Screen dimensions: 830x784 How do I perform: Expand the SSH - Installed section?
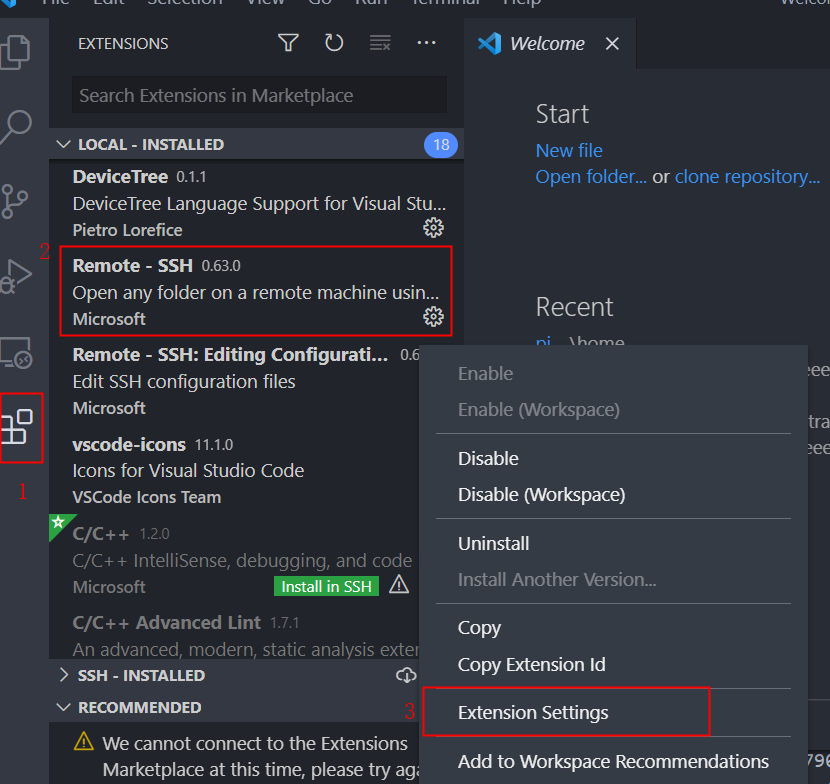pyautogui.click(x=64, y=675)
